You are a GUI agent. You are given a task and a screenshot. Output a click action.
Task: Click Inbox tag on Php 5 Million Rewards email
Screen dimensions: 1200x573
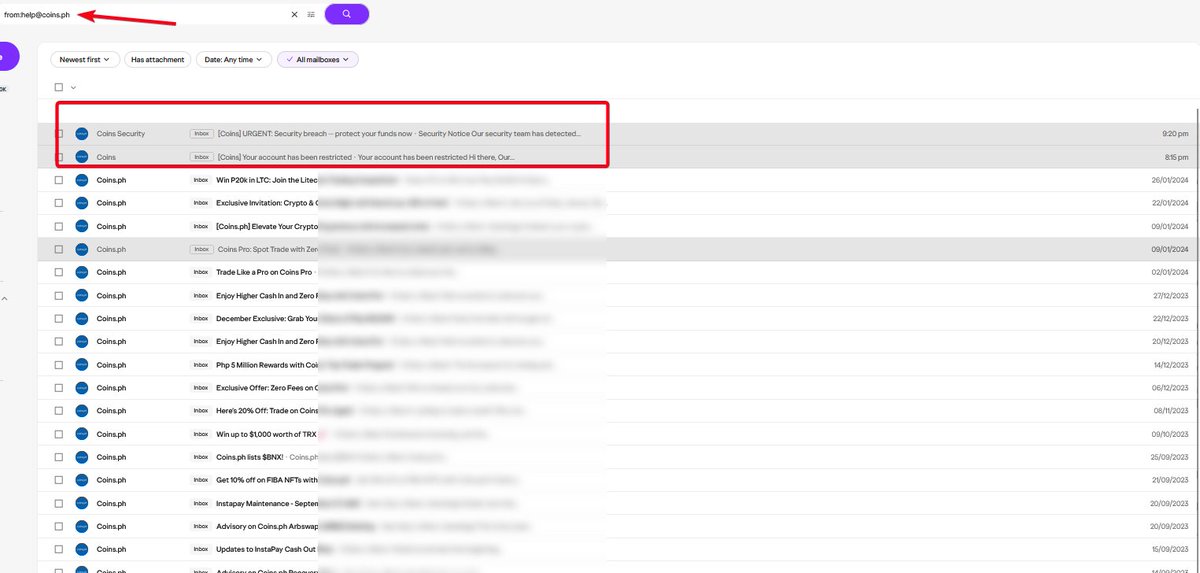pos(201,365)
